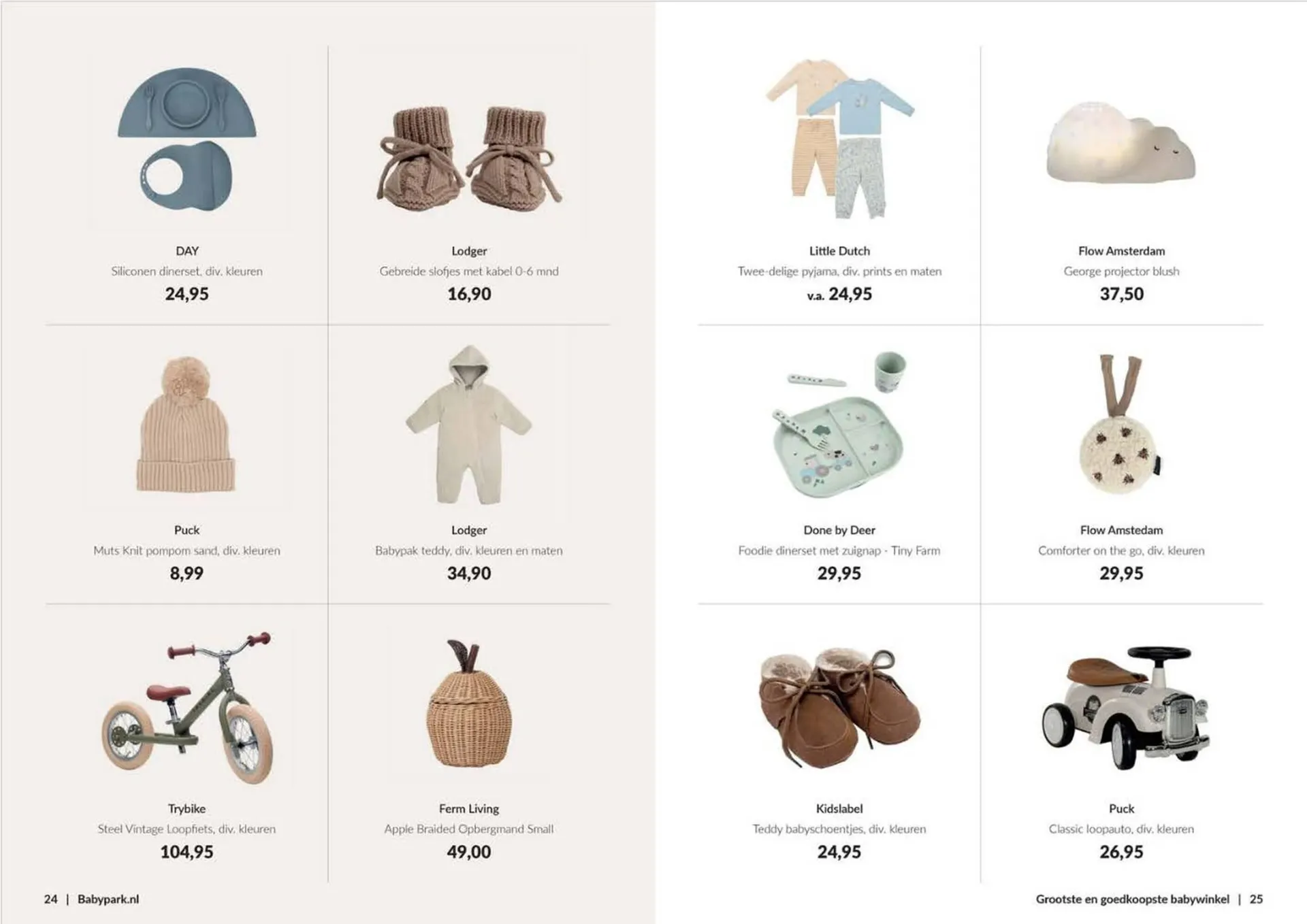
Task: Open the Little Dutch two-piece pyjama image
Action: [839, 139]
